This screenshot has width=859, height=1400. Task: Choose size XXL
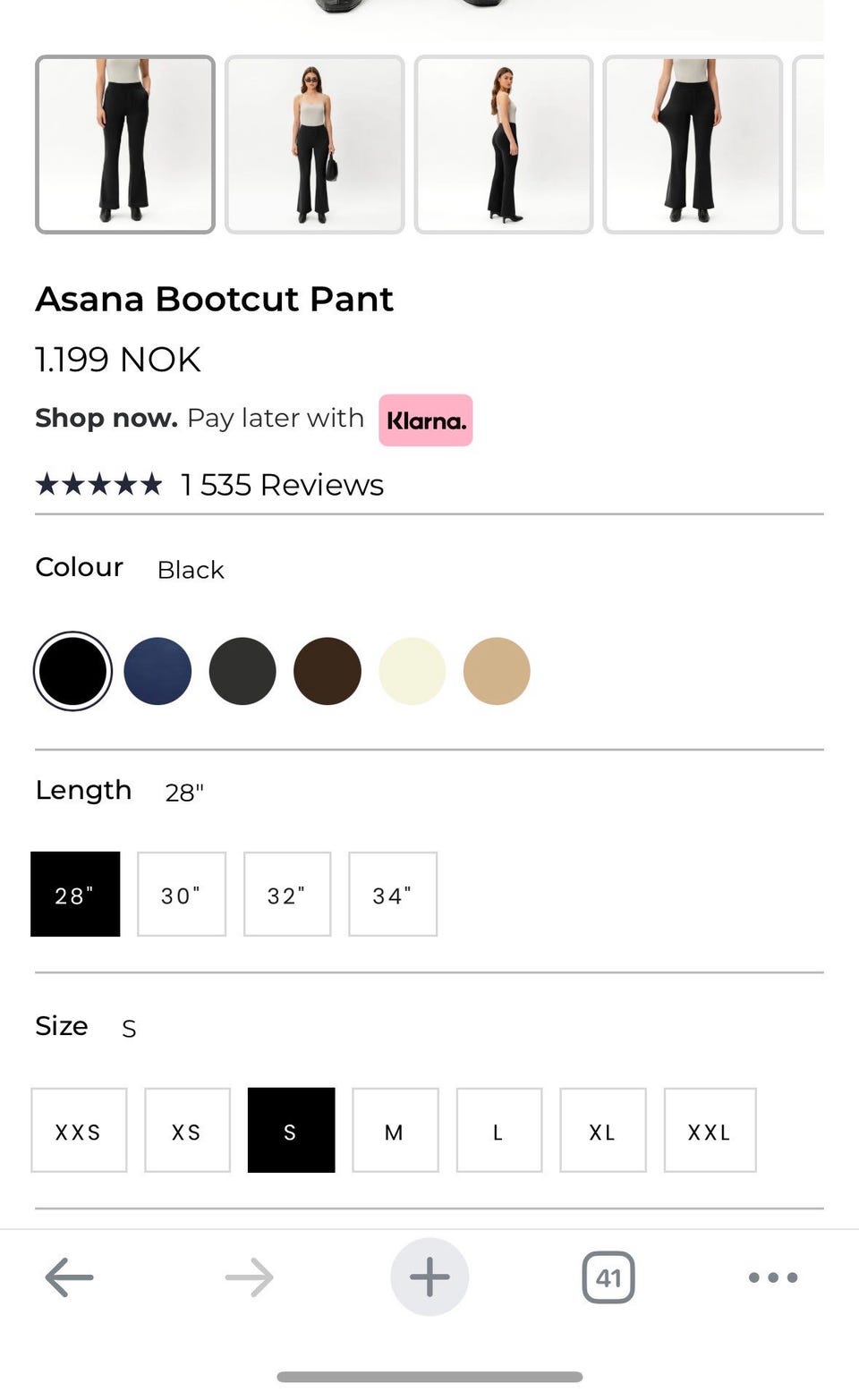pyautogui.click(x=710, y=1131)
